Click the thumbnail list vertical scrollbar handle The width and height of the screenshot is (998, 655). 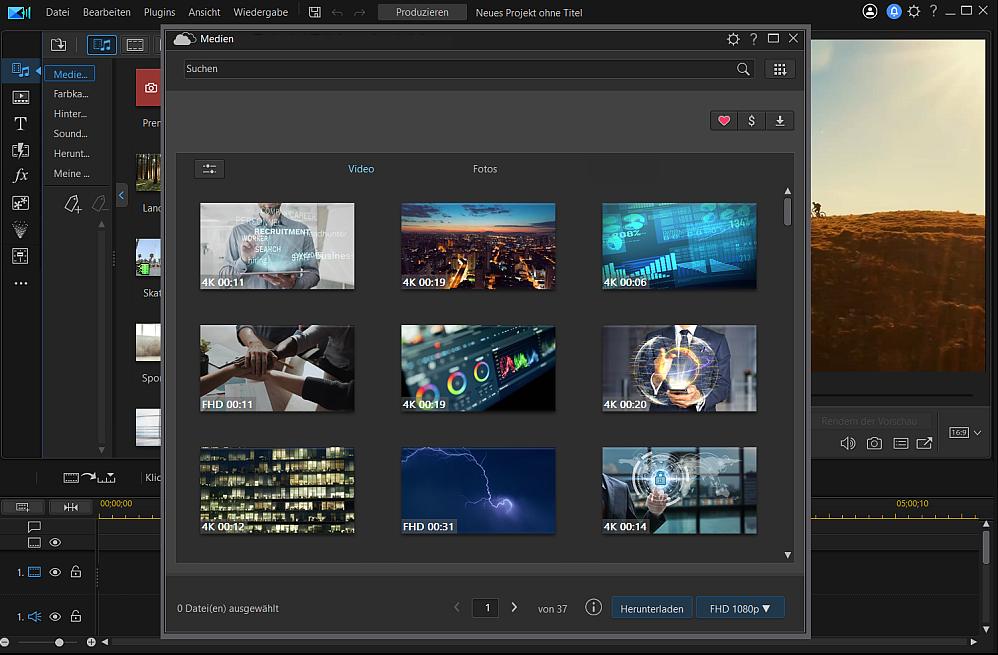click(x=787, y=212)
